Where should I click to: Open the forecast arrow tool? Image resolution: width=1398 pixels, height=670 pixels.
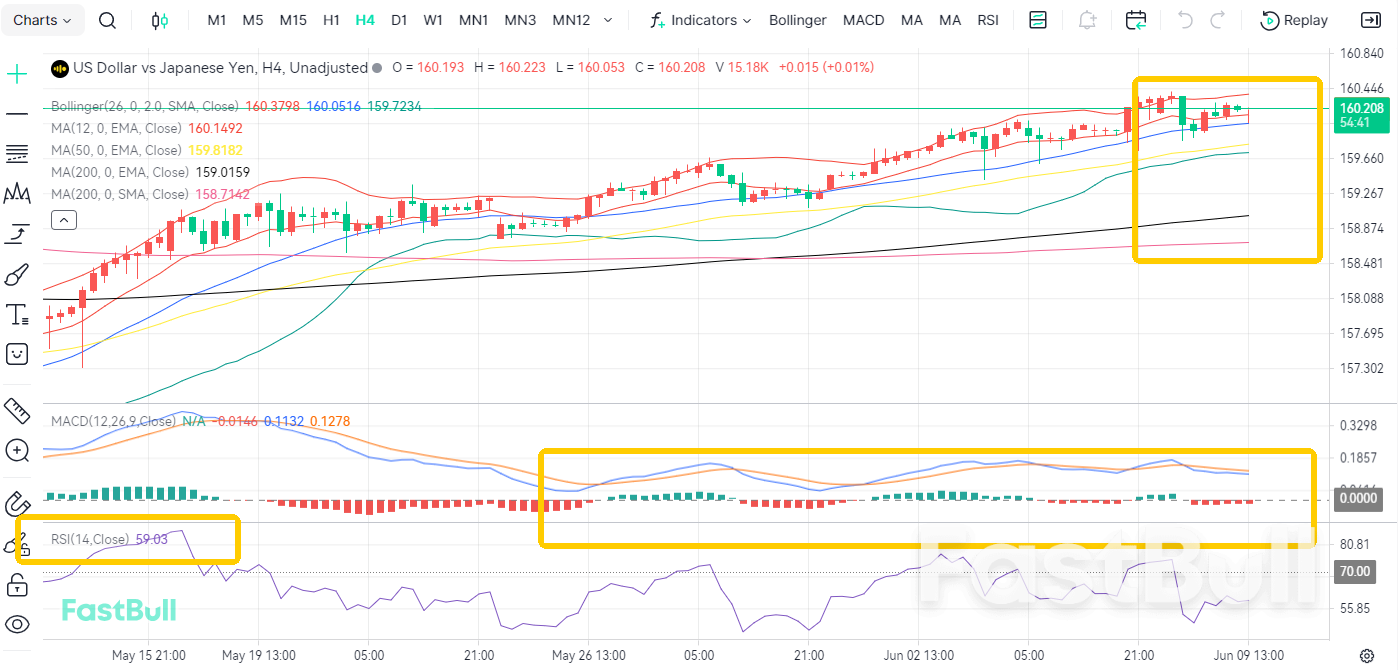[17, 234]
